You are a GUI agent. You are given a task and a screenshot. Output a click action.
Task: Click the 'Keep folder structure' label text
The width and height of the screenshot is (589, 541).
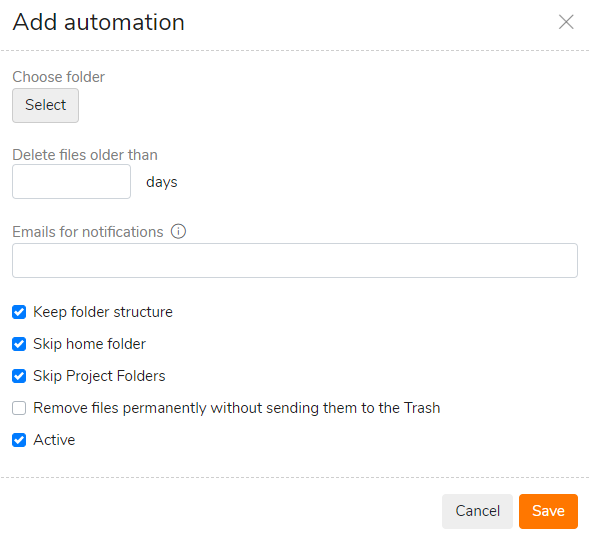point(103,312)
